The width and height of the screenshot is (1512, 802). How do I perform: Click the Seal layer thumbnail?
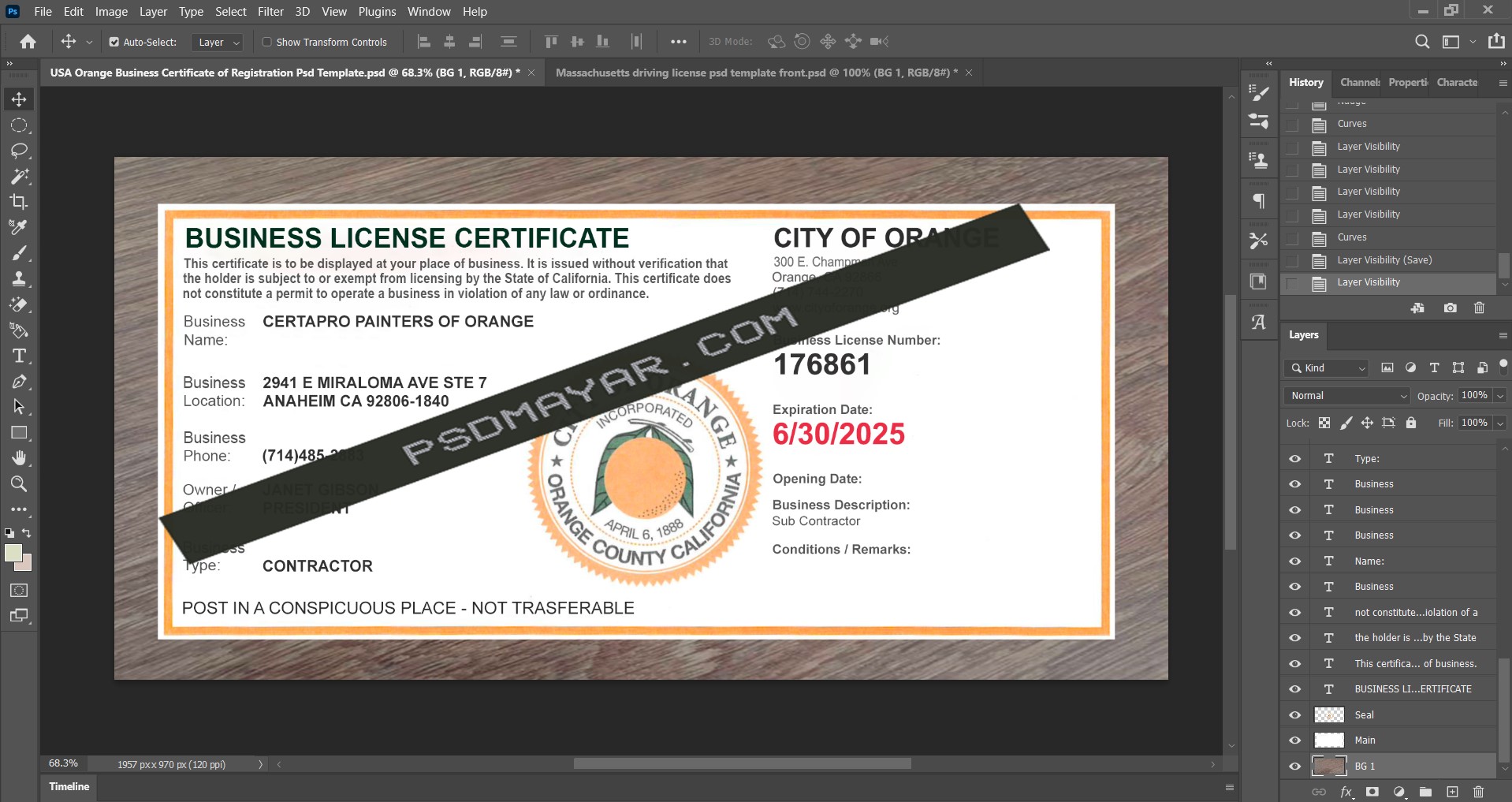click(1329, 714)
